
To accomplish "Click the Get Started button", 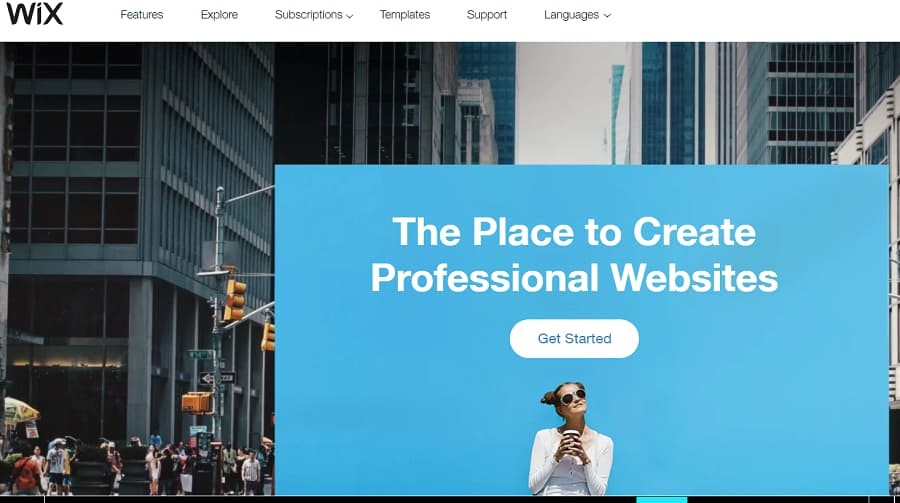I will click(574, 339).
